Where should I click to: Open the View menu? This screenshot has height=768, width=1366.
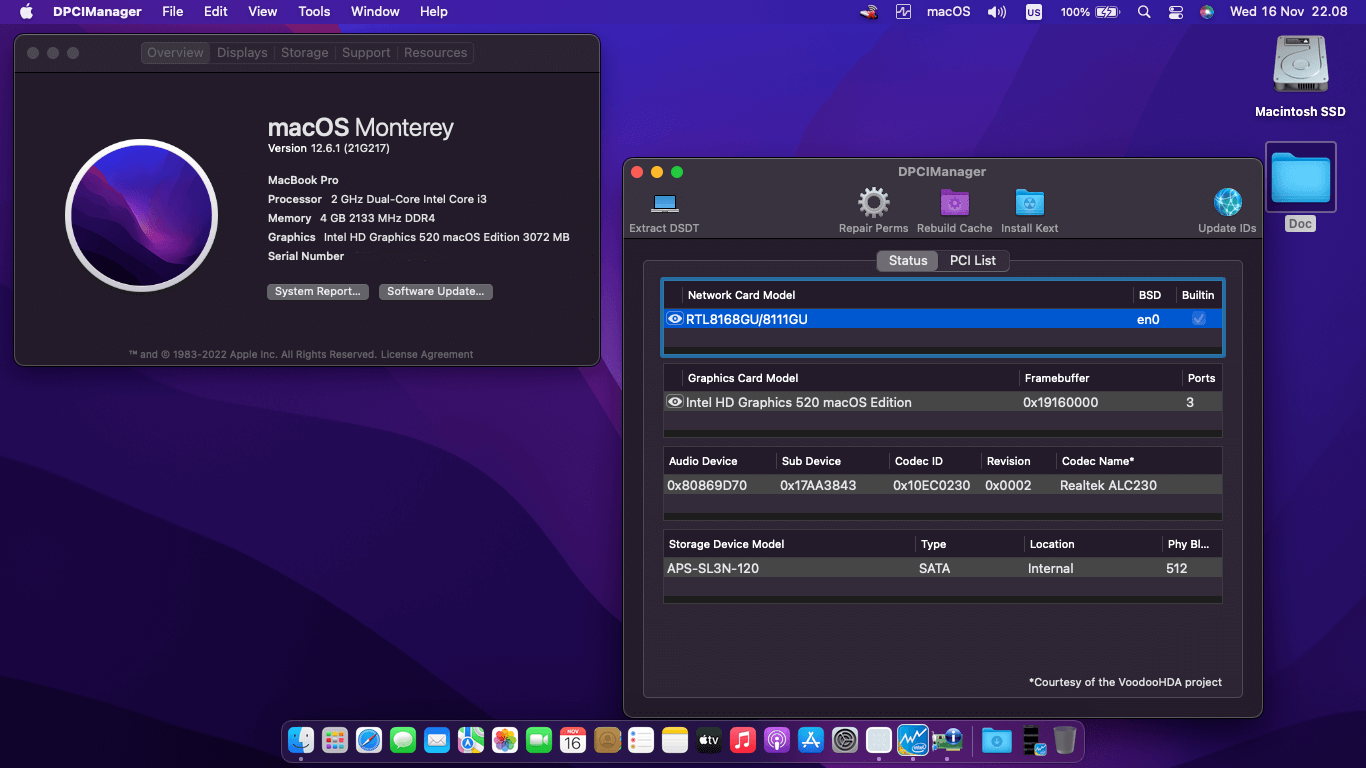(263, 12)
